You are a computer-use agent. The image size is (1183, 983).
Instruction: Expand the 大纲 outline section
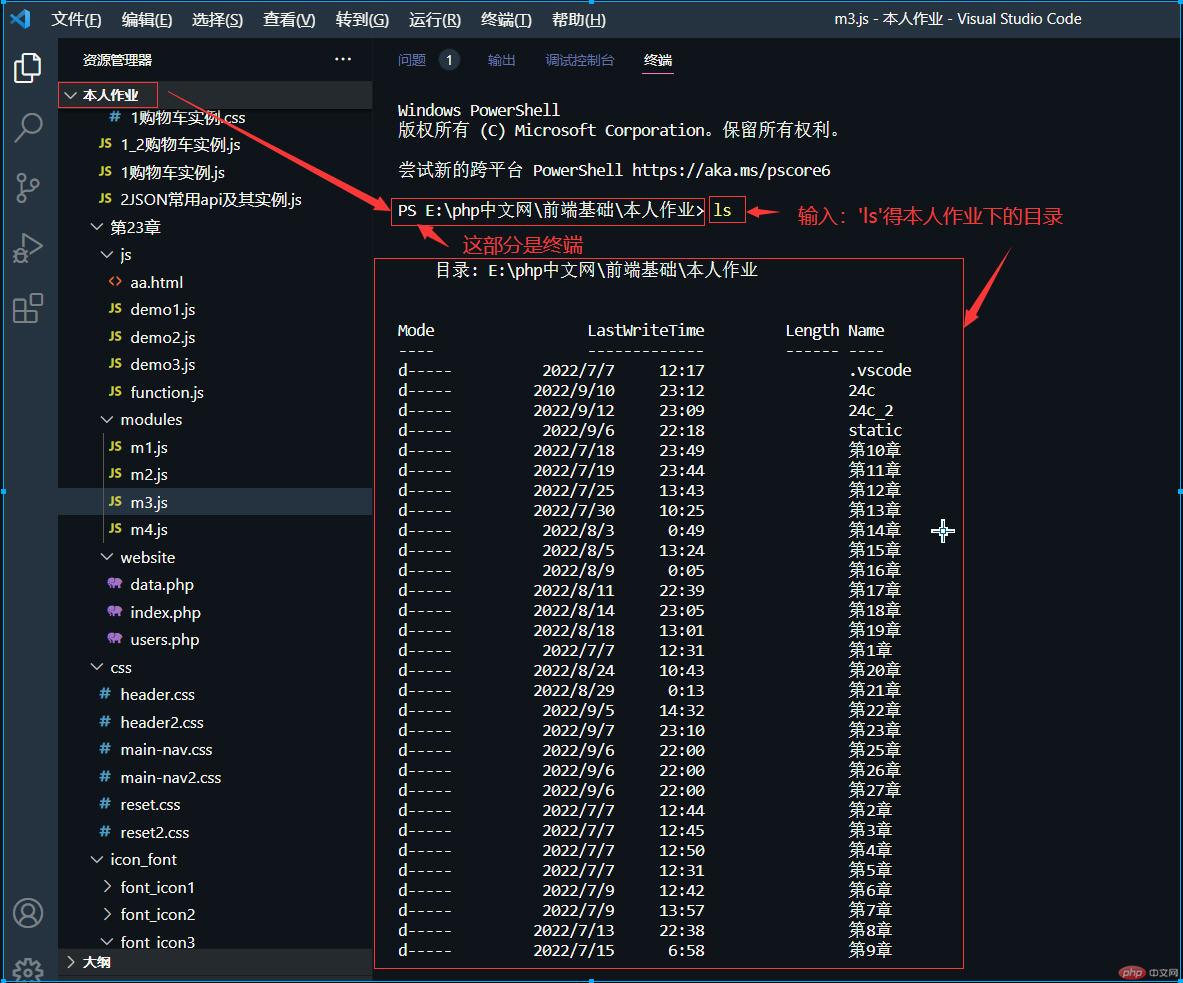point(96,961)
